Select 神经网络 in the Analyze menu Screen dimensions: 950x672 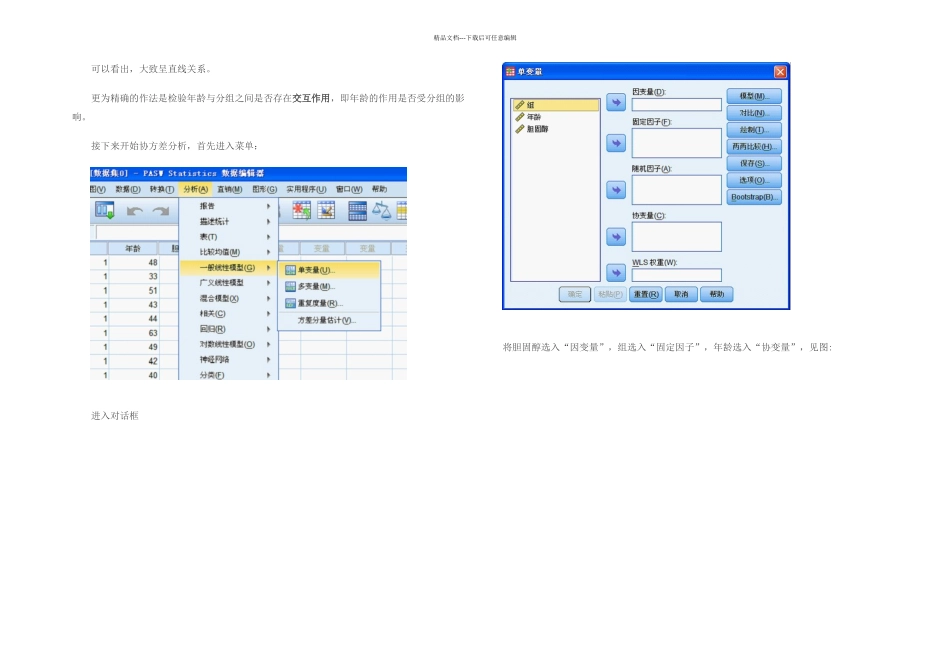(229, 359)
